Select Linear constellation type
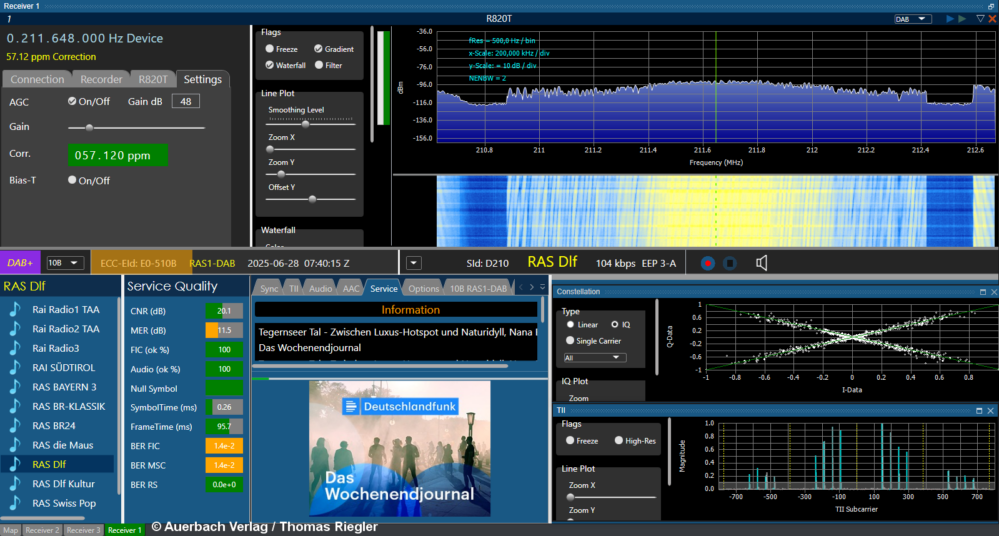Screen dimensions: 999x536 click(x=570, y=324)
